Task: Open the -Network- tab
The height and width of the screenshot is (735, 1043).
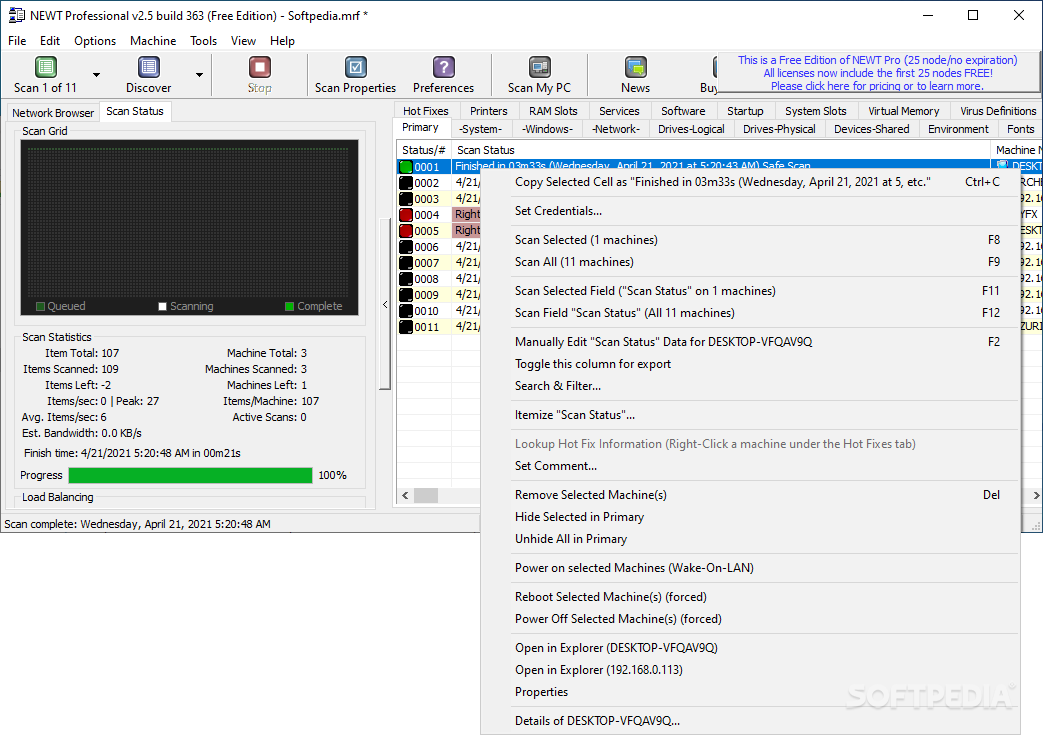Action: pos(616,129)
